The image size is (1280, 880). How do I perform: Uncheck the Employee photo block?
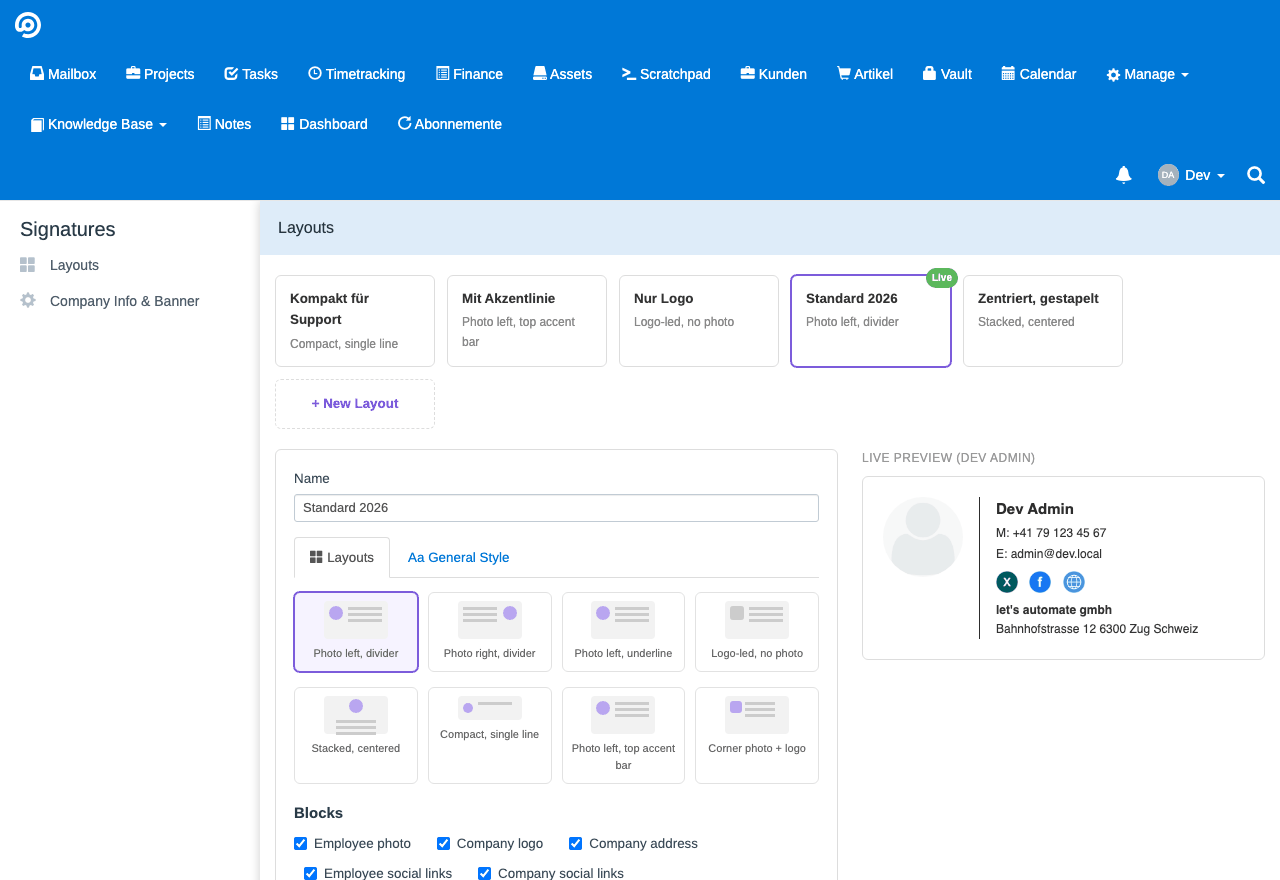tap(301, 843)
